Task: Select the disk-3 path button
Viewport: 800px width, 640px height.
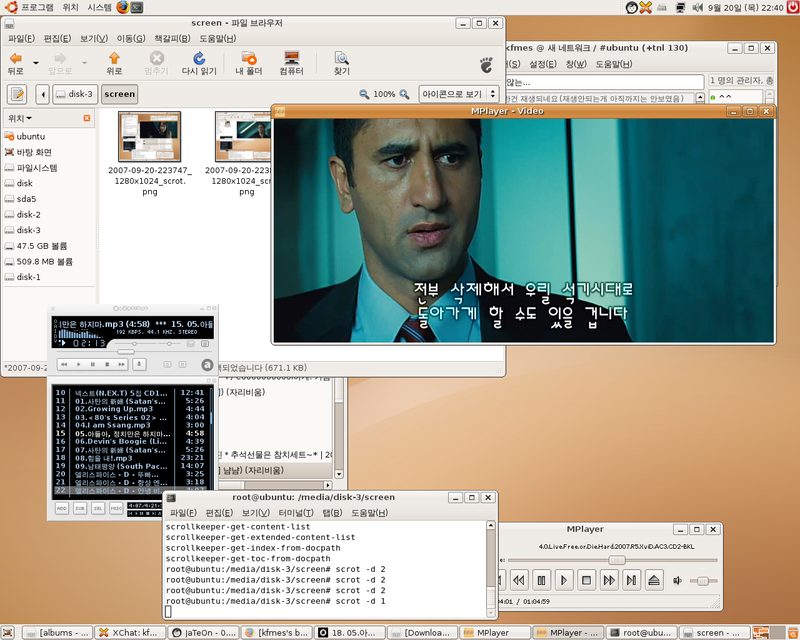Action: [75, 94]
